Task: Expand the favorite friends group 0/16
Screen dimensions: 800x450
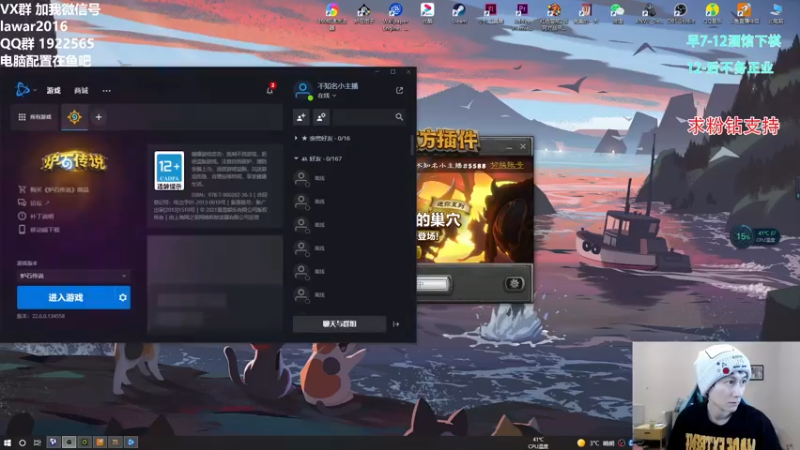Action: pyautogui.click(x=322, y=138)
